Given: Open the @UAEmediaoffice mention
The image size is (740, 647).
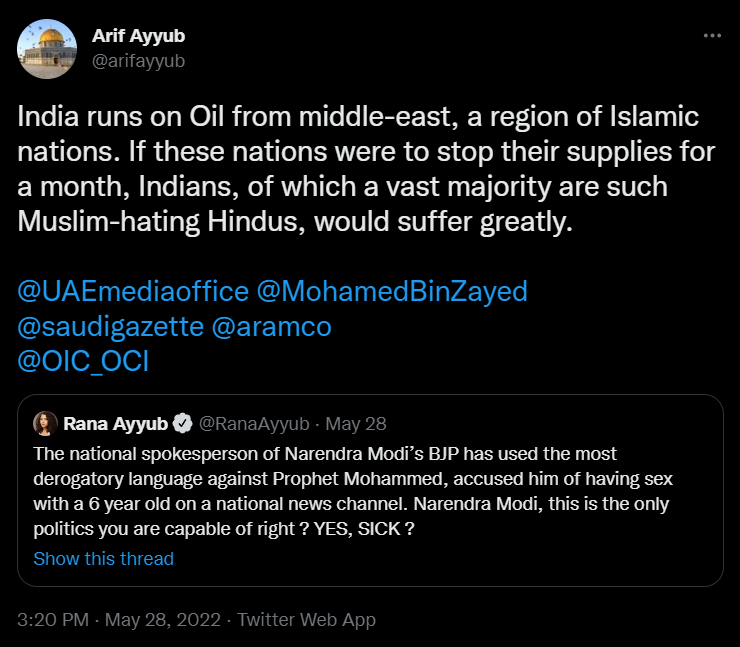Looking at the screenshot, I should point(133,291).
